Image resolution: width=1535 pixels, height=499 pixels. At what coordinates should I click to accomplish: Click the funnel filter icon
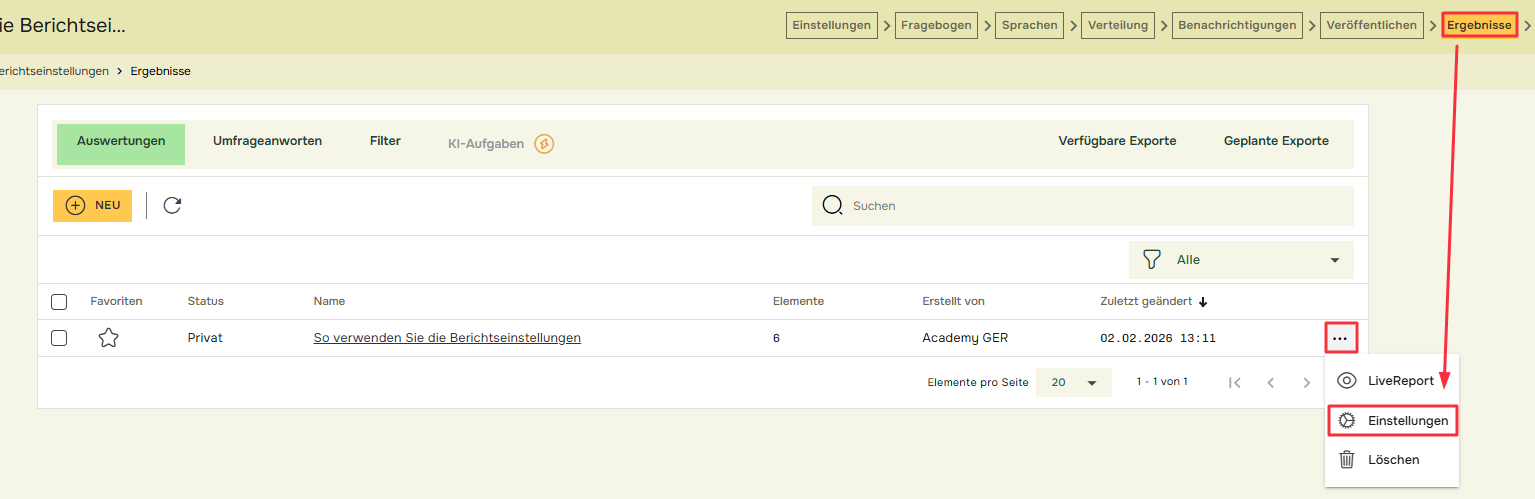pyautogui.click(x=1152, y=260)
